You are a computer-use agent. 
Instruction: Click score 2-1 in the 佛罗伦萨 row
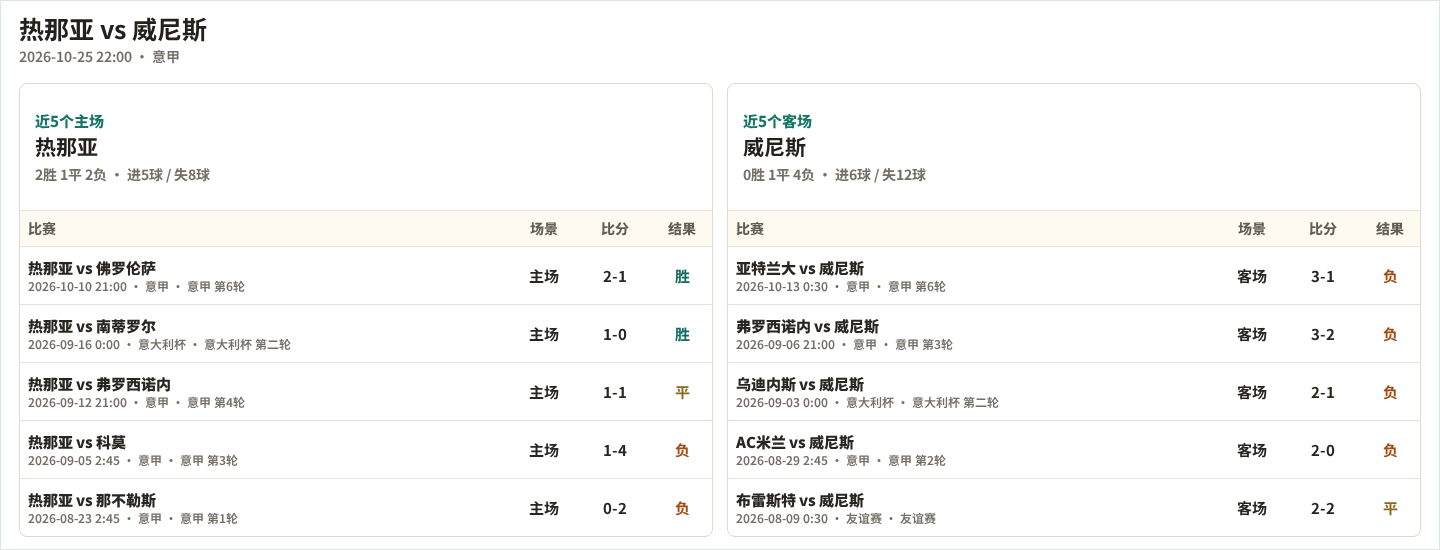click(x=615, y=276)
